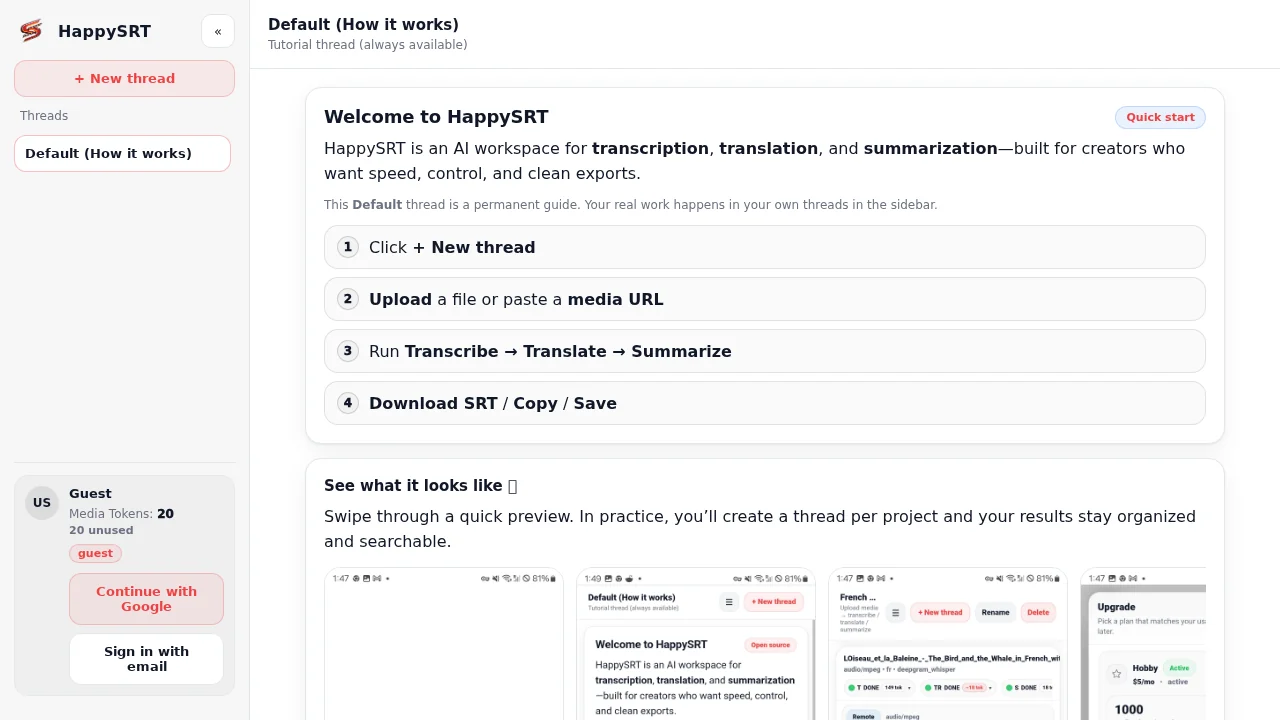
Task: Sign in with email
Action: point(146,659)
